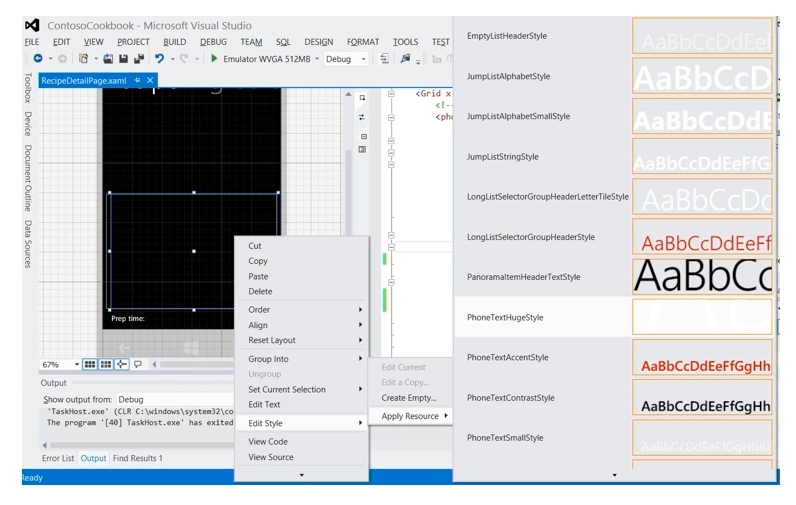The width and height of the screenshot is (796, 505).
Task: Toggle show snap grid button
Action: [90, 364]
